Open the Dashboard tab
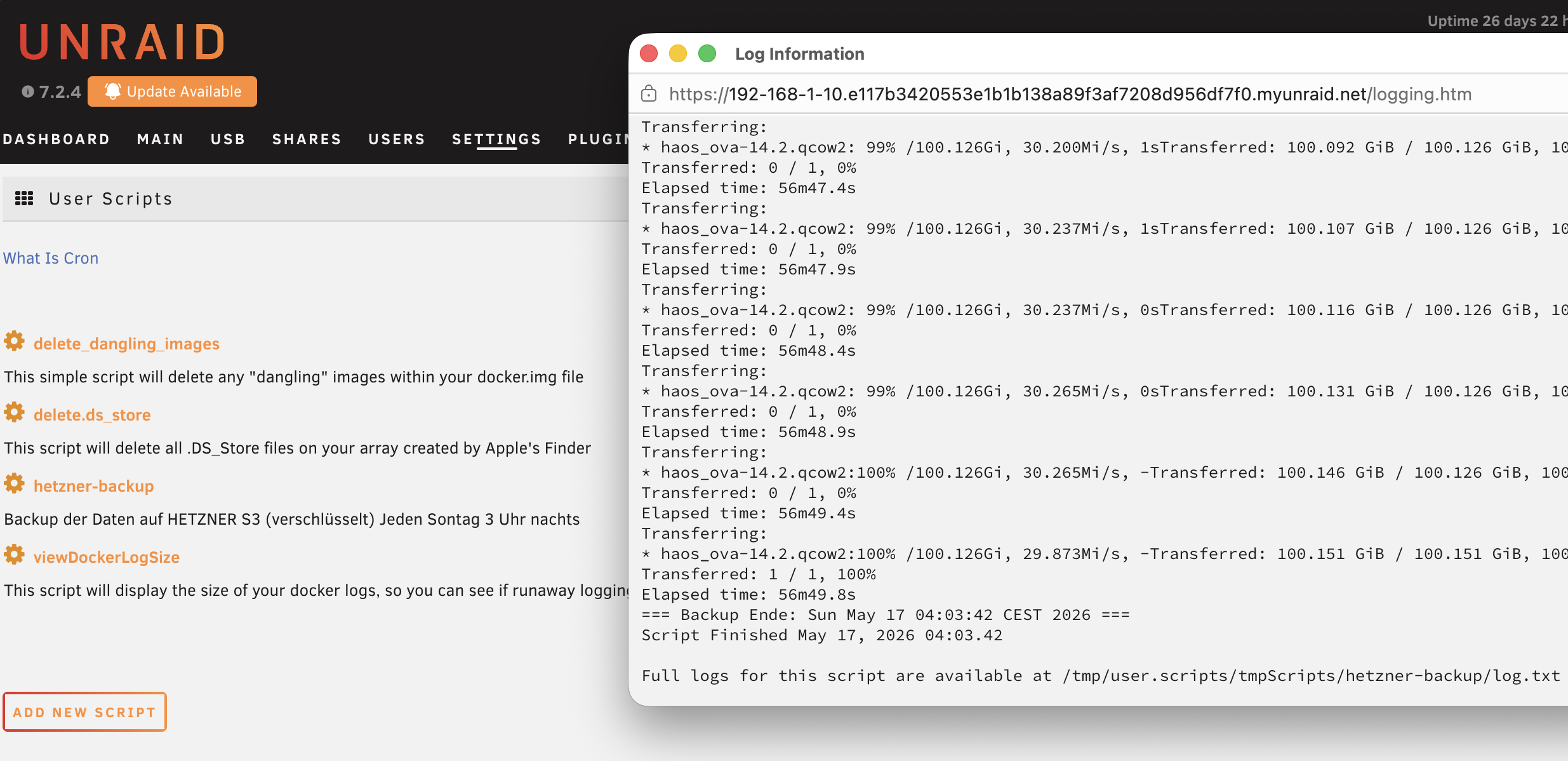 click(56, 139)
